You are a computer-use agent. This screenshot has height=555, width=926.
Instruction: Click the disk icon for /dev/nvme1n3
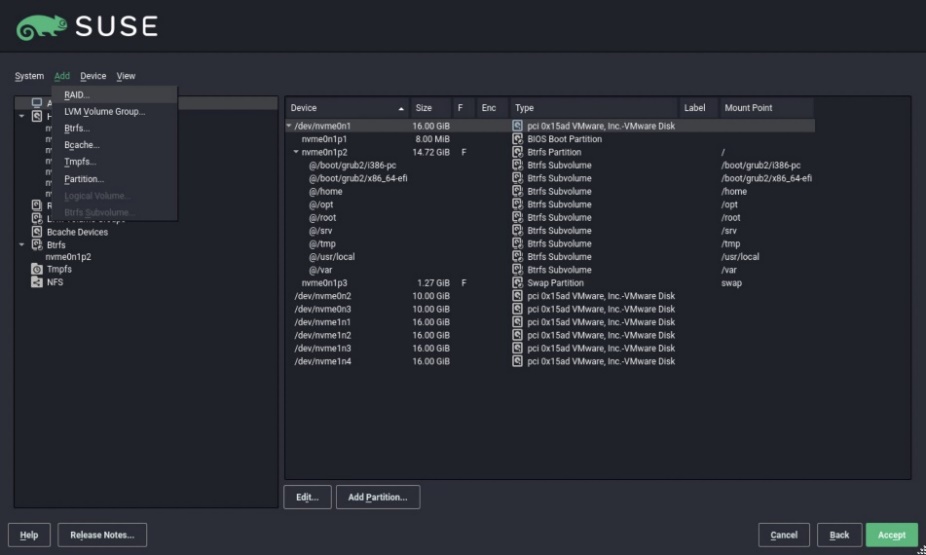pos(517,348)
